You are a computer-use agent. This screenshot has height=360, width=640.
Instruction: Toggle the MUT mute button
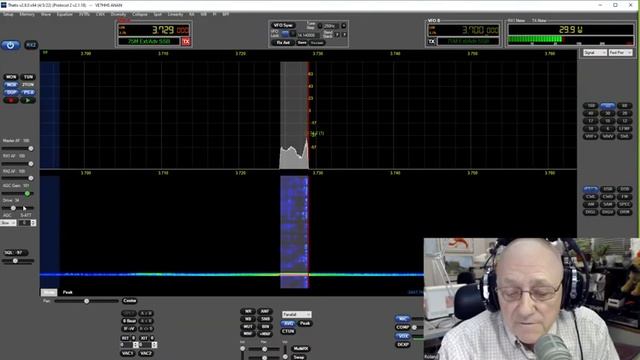click(248, 327)
